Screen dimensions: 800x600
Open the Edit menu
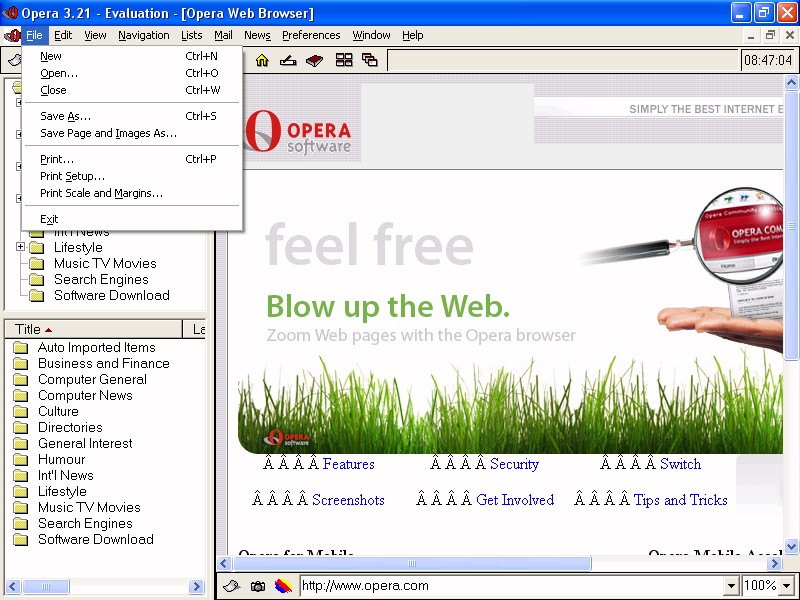point(63,35)
